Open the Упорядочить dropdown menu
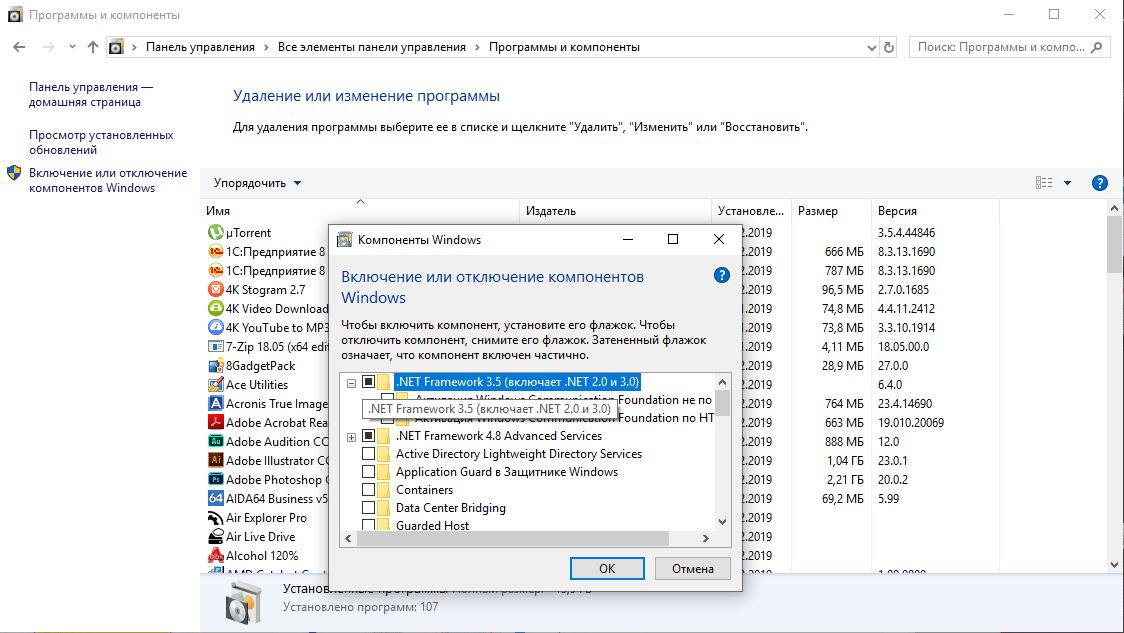 257,183
